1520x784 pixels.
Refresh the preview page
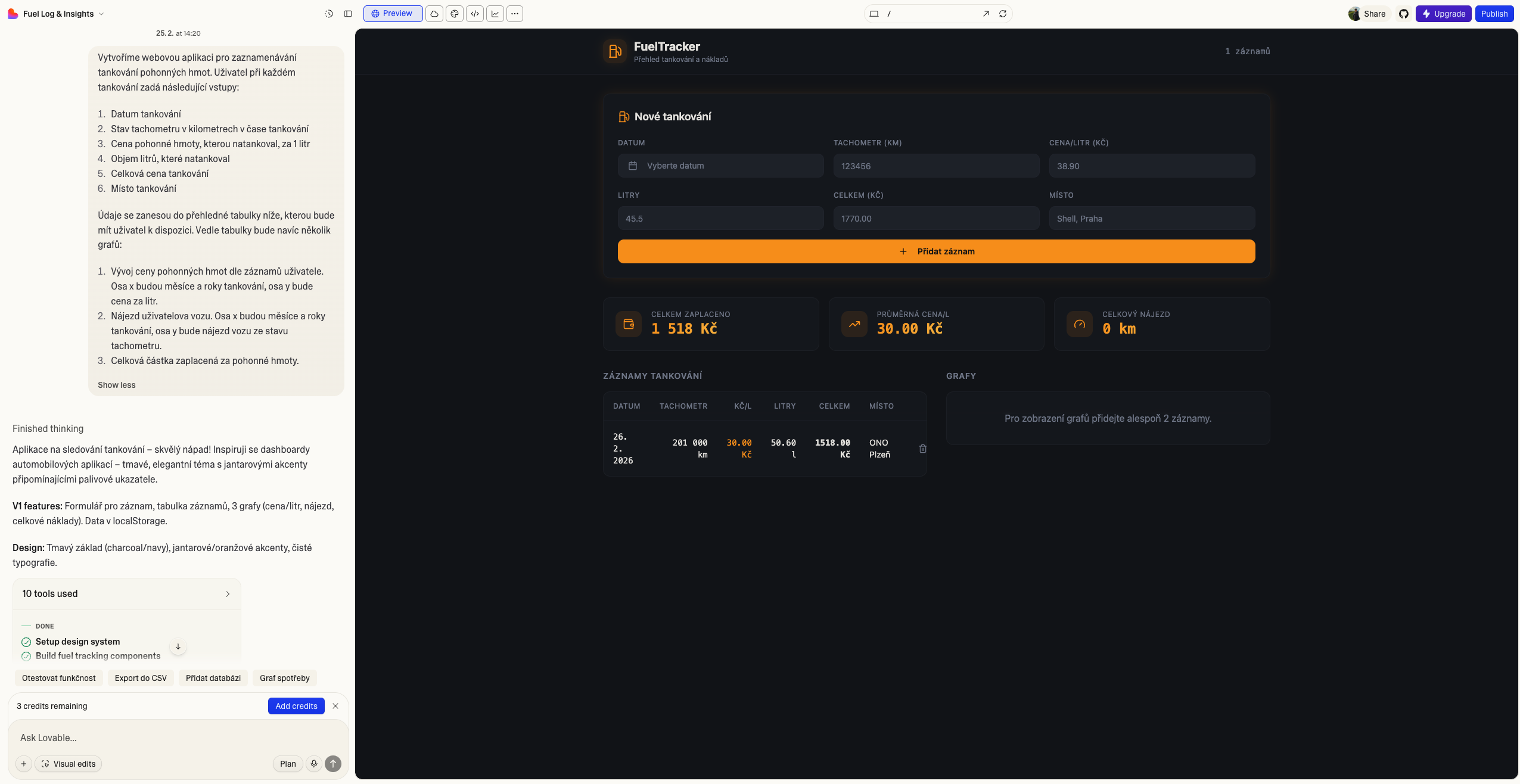click(x=1003, y=14)
